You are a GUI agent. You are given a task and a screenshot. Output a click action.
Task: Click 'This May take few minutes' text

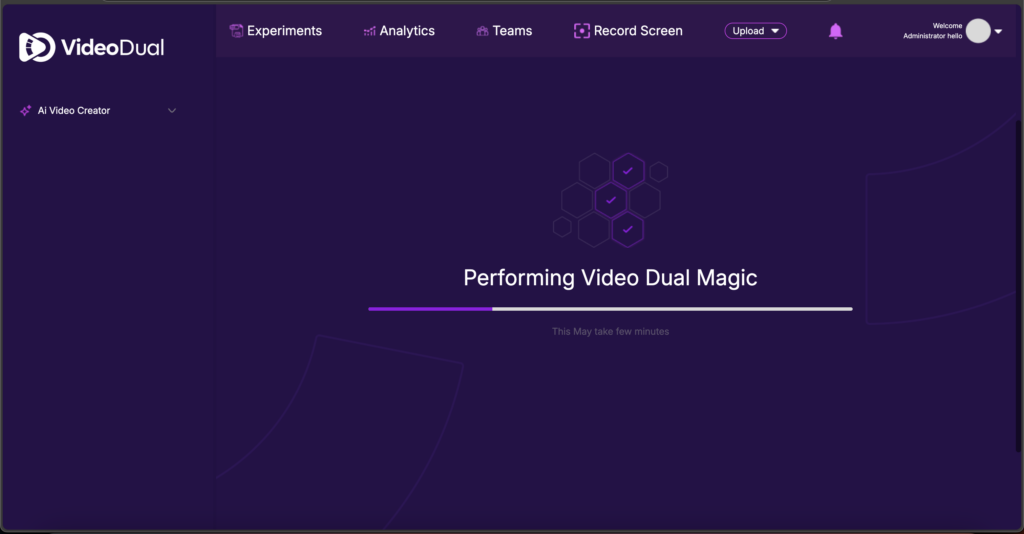click(x=610, y=332)
